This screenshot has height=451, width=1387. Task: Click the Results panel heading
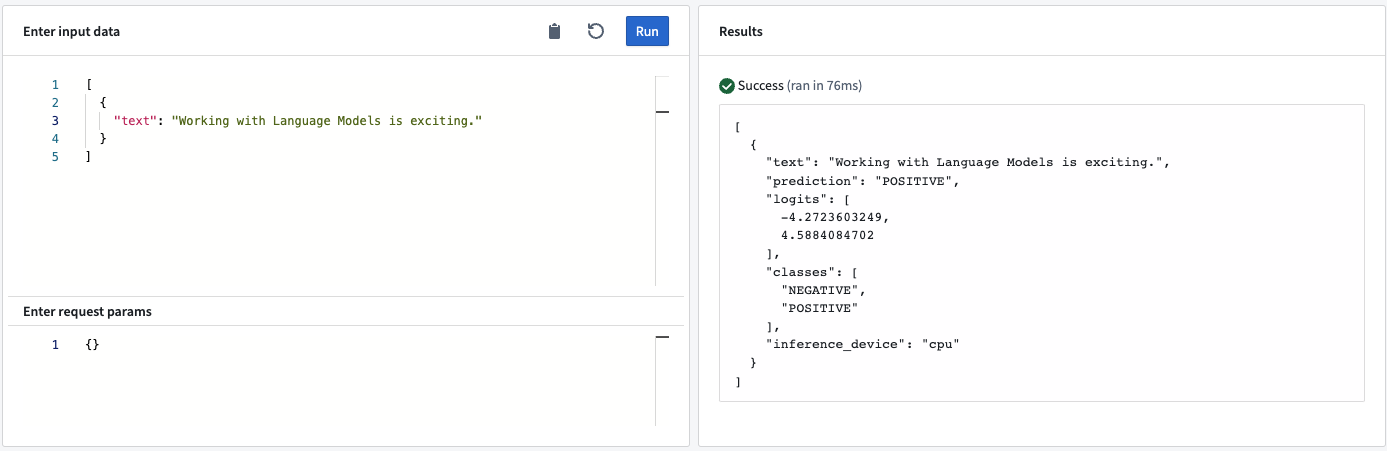(741, 31)
